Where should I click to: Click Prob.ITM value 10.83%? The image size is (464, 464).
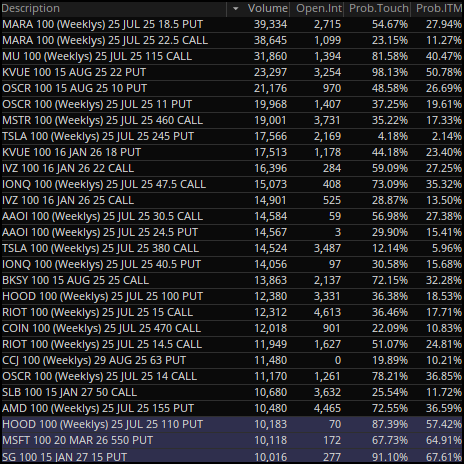pyautogui.click(x=444, y=328)
